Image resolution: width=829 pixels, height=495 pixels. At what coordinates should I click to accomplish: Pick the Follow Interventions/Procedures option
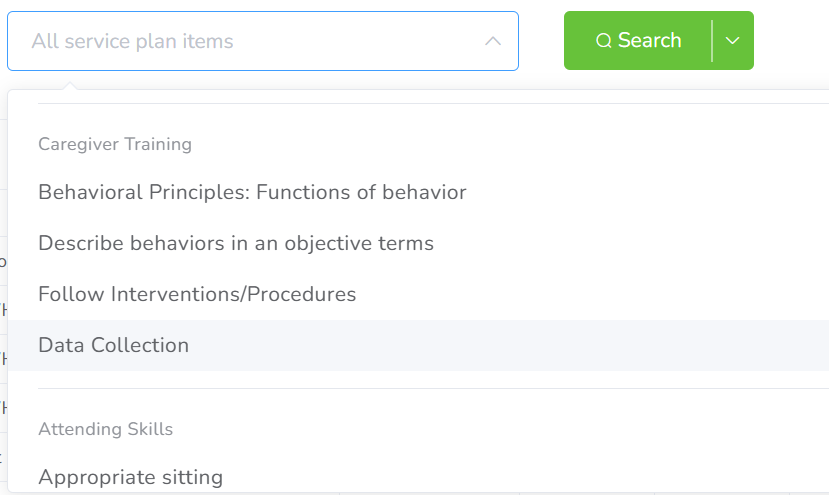tap(197, 294)
